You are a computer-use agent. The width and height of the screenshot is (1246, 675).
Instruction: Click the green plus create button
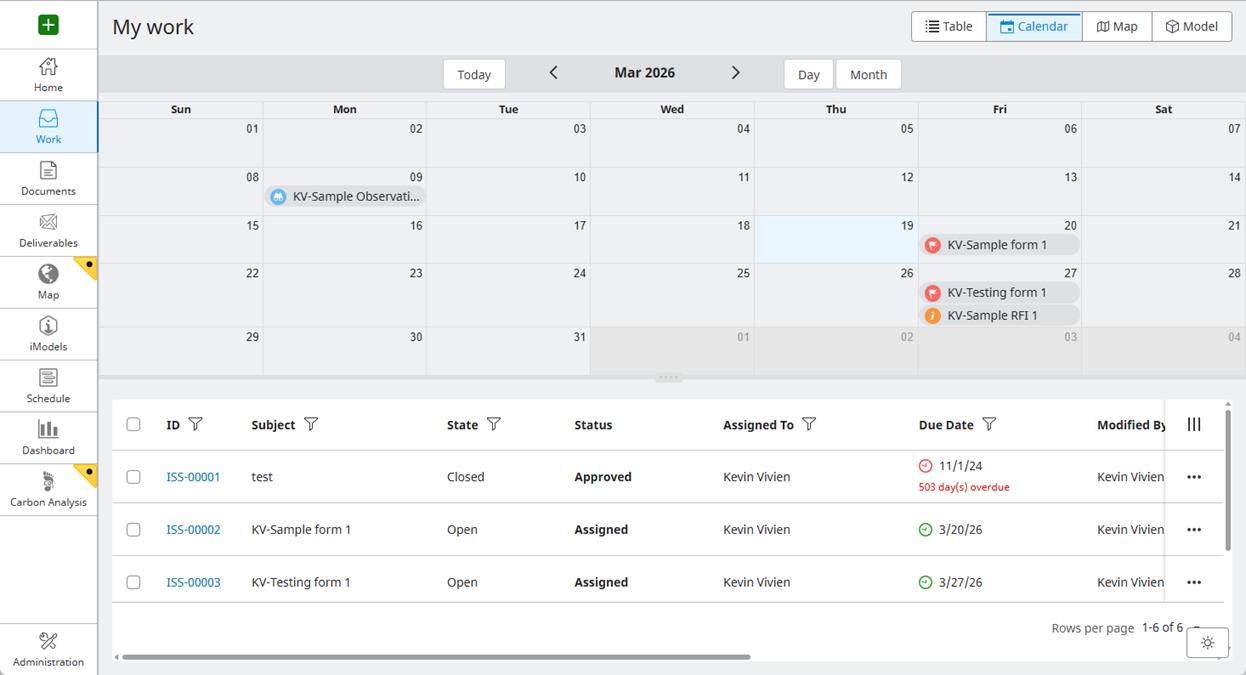click(48, 25)
